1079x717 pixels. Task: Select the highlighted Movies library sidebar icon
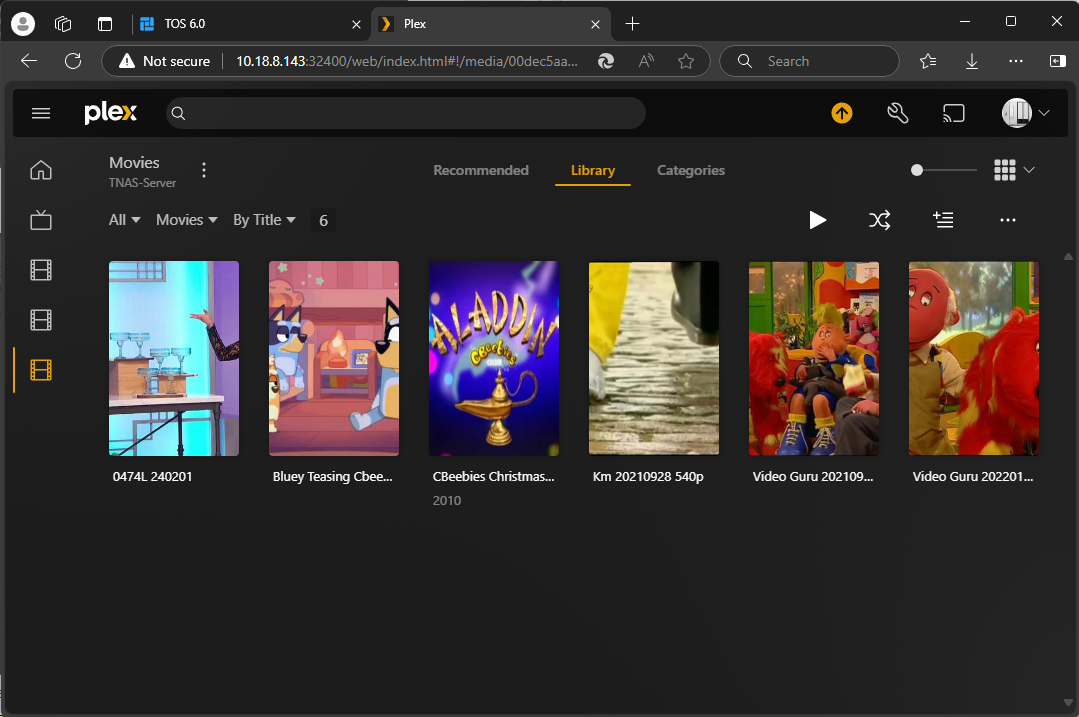41,370
